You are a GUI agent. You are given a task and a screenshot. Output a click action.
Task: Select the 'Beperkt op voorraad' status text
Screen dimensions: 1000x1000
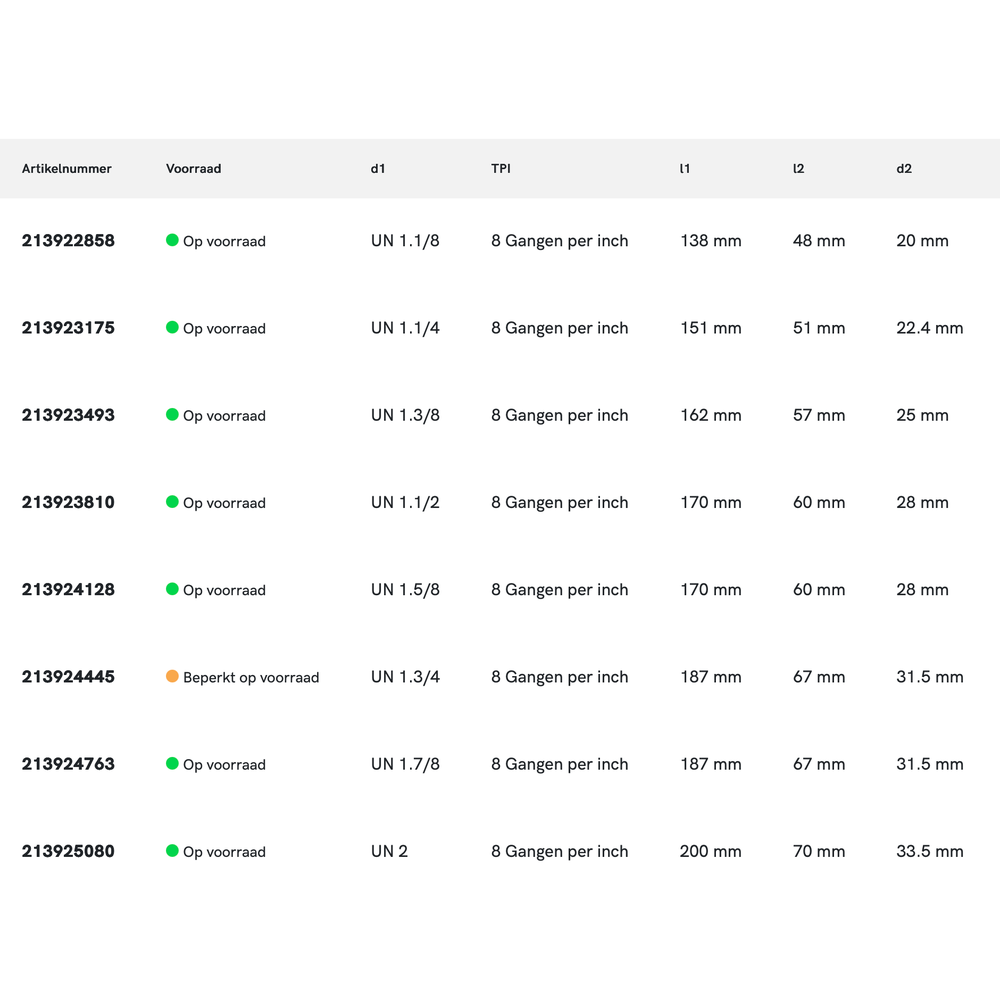point(251,678)
